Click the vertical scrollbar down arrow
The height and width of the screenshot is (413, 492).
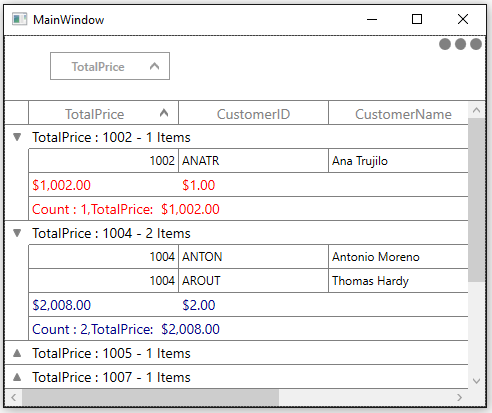[477, 381]
